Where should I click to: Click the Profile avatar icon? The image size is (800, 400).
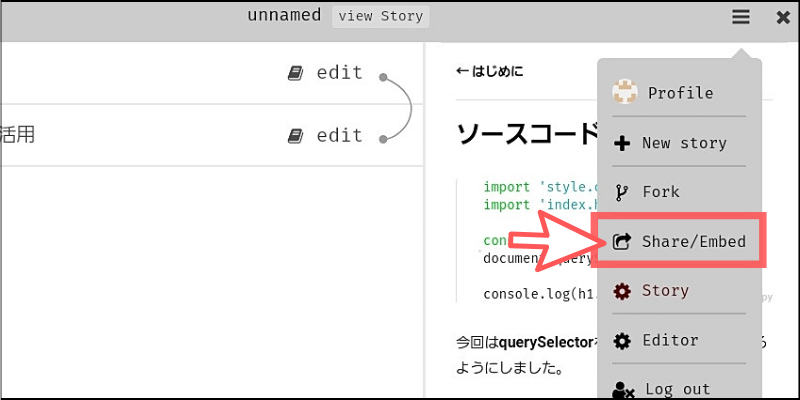tap(624, 92)
